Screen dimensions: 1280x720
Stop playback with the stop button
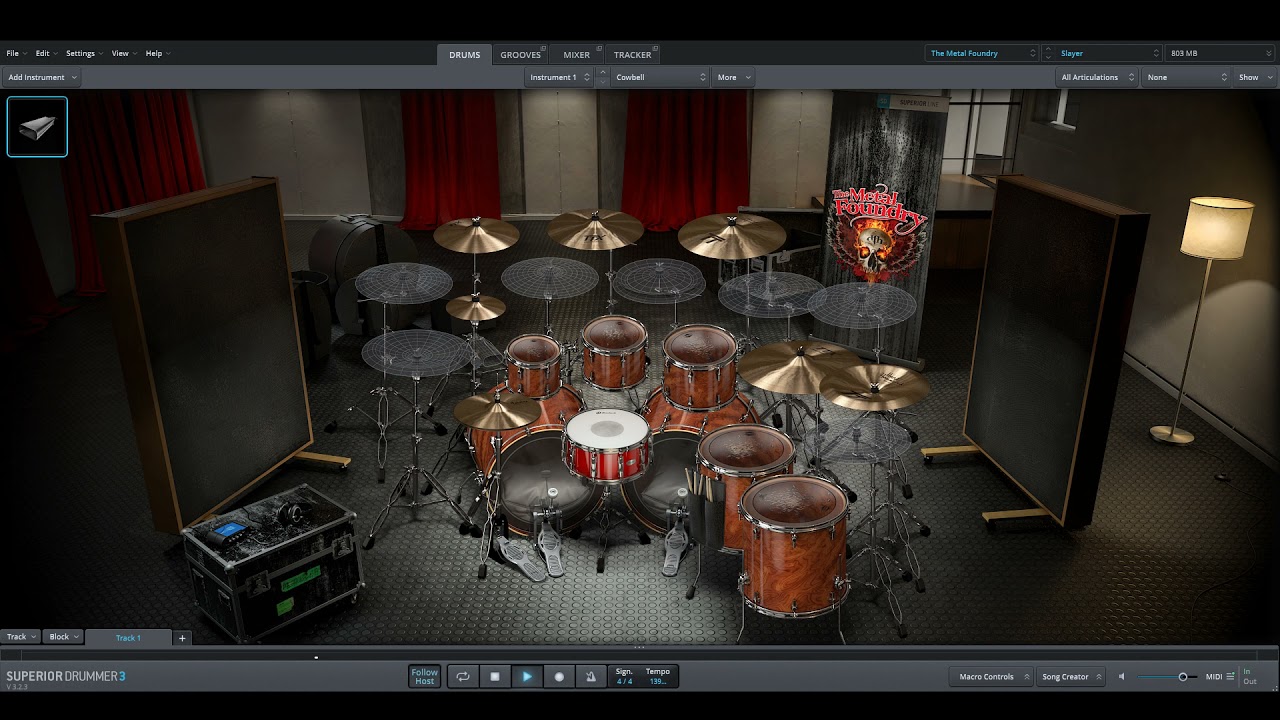click(x=495, y=677)
